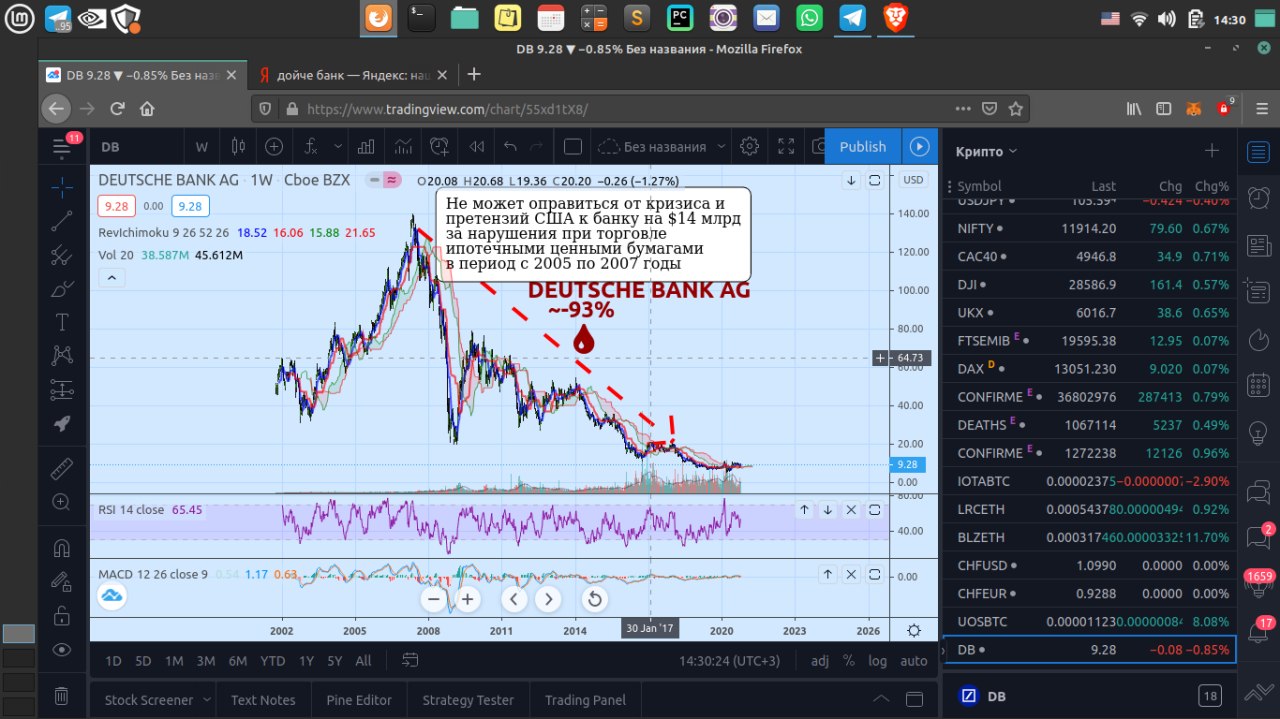The width and height of the screenshot is (1280, 719).
Task: Switch to Strategy Tester tab
Action: [468, 700]
